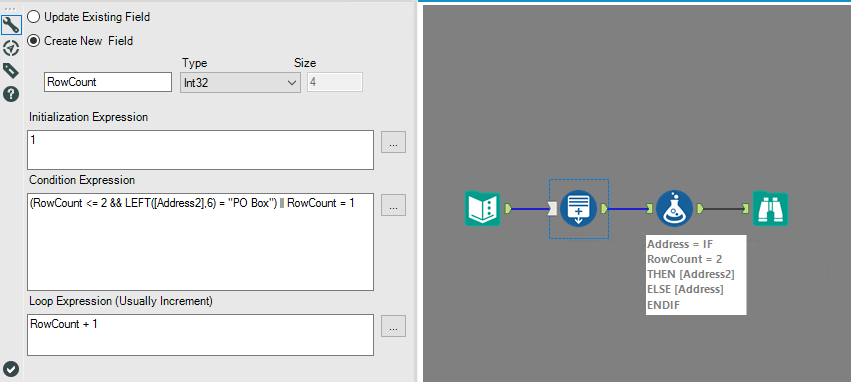Open editor button for Initialization Expression
This screenshot has height=382, width=851.
pyautogui.click(x=393, y=142)
